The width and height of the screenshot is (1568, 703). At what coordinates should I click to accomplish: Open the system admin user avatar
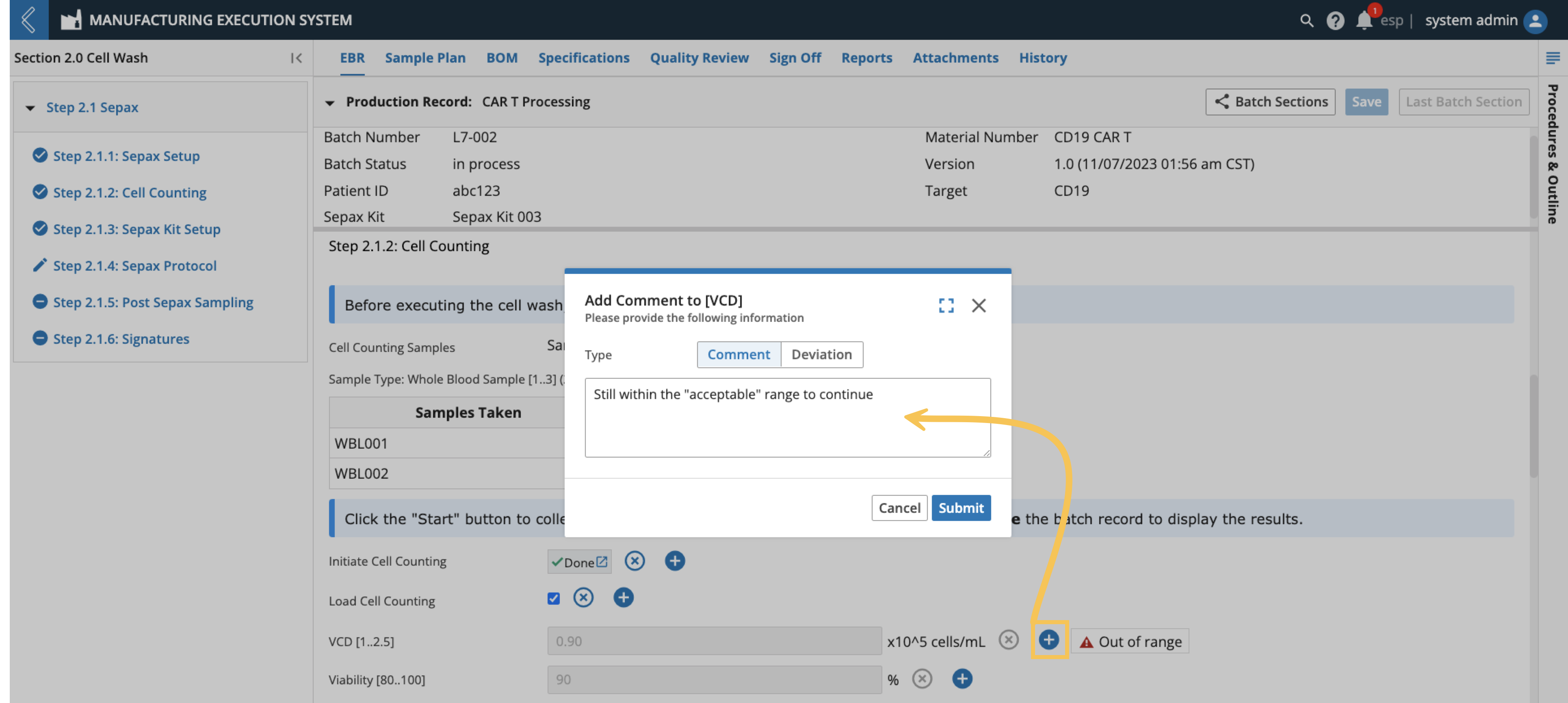(x=1535, y=21)
